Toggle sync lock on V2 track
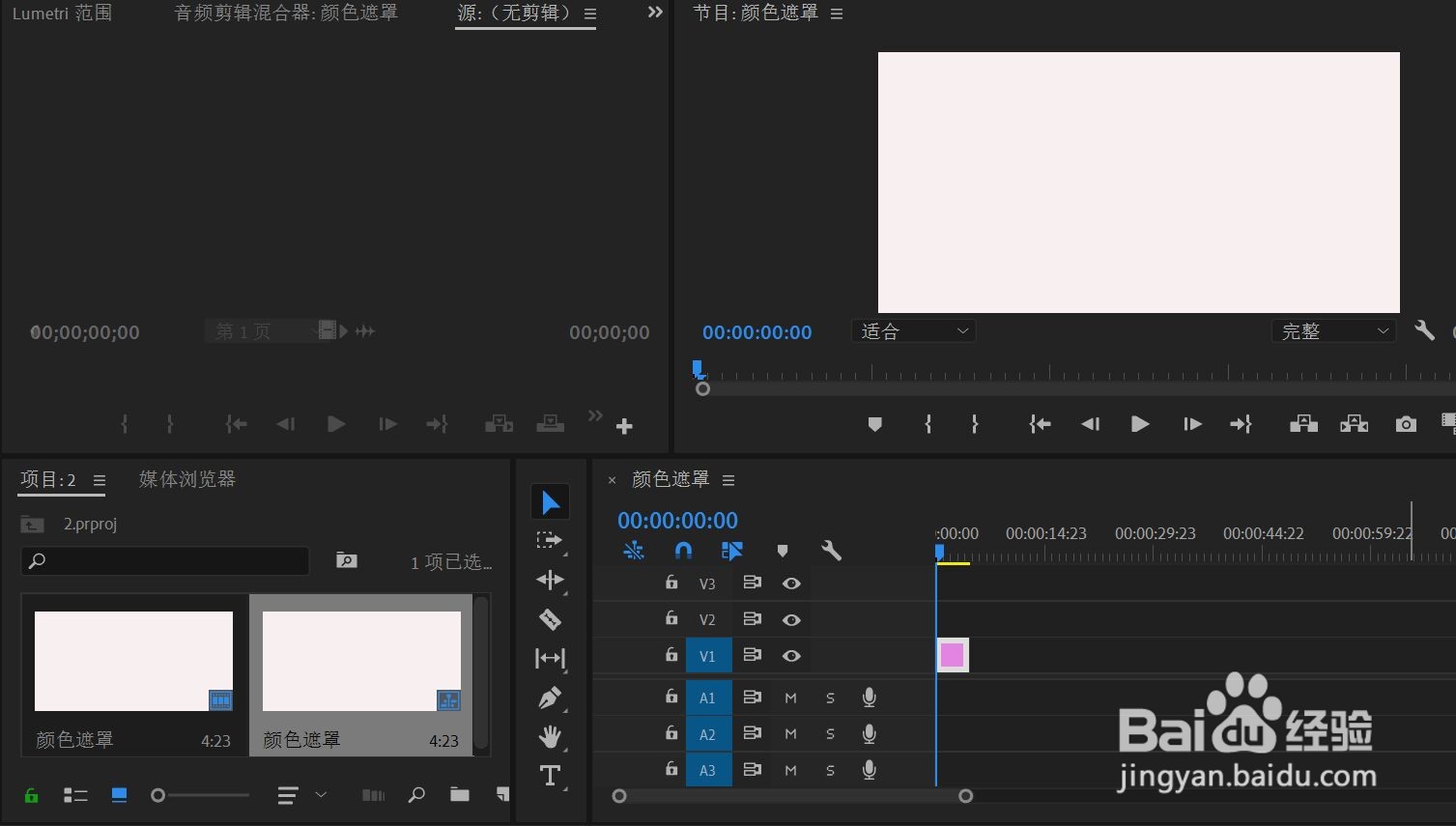Viewport: 1456px width, 826px height. click(x=752, y=619)
